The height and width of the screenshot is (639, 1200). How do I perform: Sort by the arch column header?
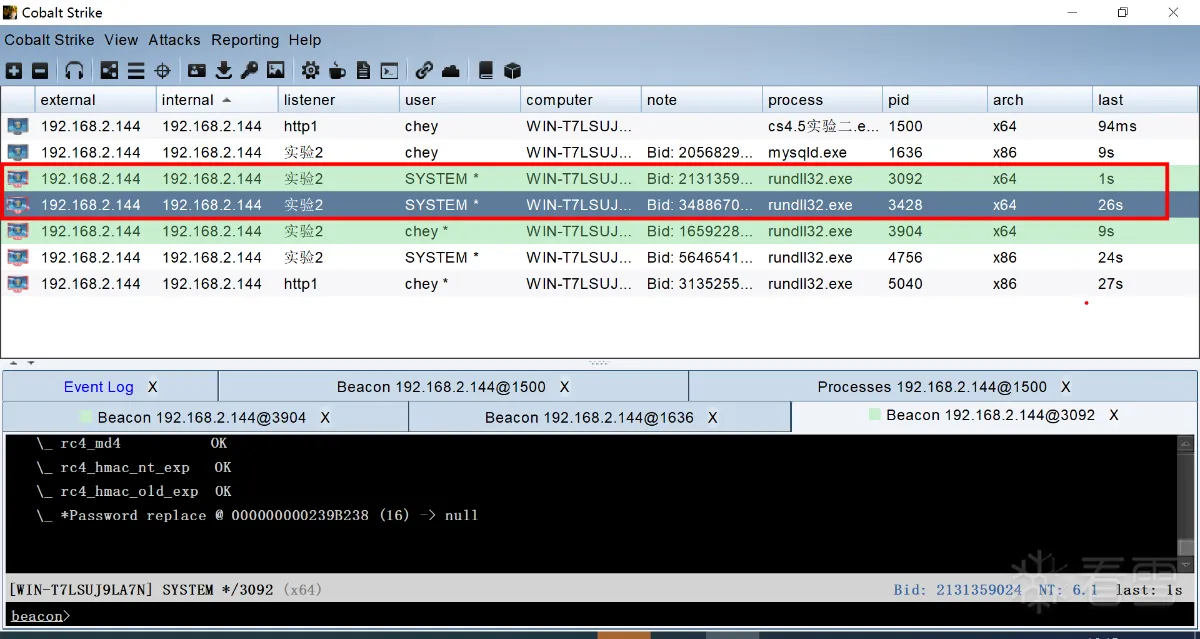(x=1039, y=100)
